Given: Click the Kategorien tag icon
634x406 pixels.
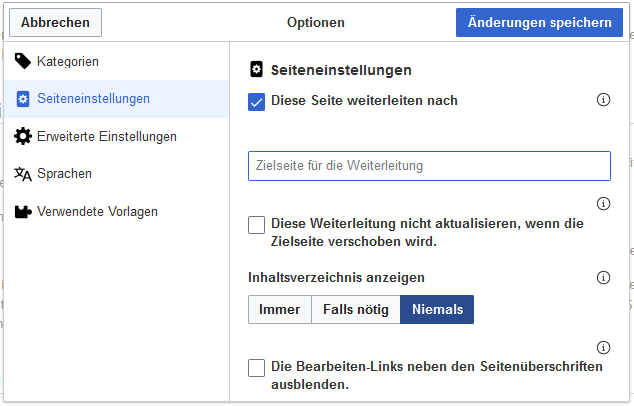Looking at the screenshot, I should (x=23, y=61).
